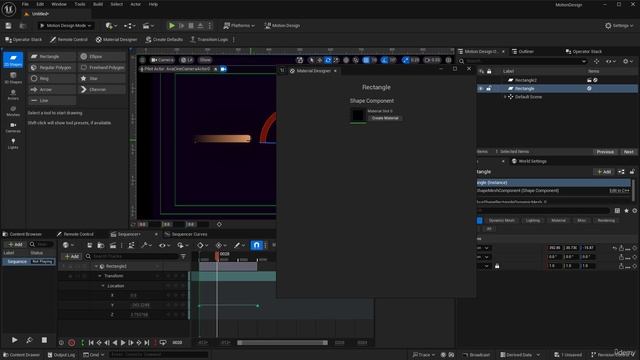Open the Settings dropdown at top right
The image size is (640, 360).
(620, 26)
